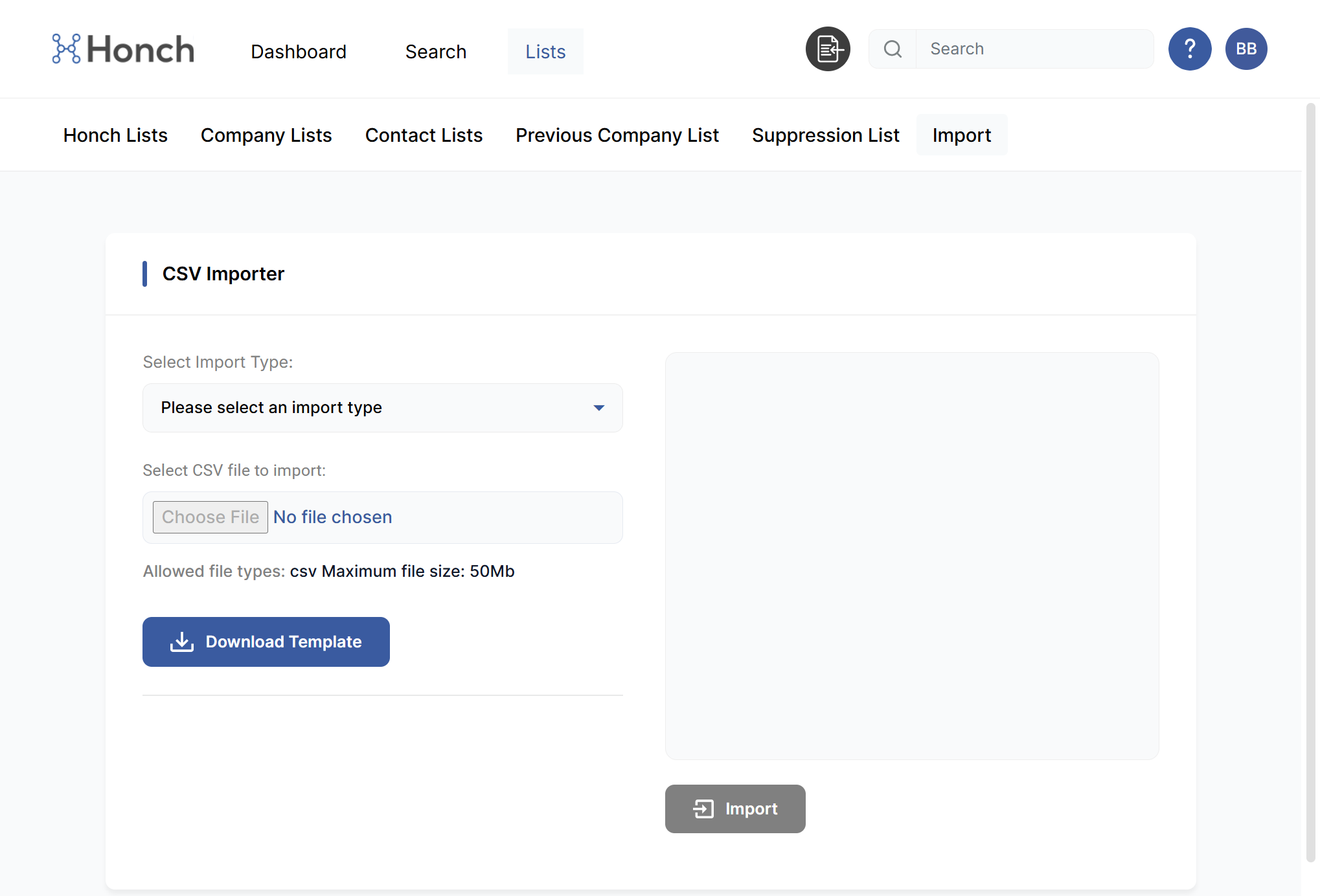Viewport: 1320px width, 896px height.
Task: Open the Previous Company List tab
Action: click(617, 135)
